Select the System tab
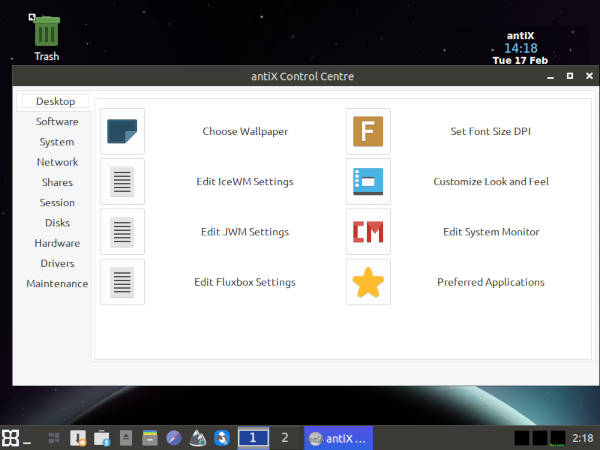 57,142
